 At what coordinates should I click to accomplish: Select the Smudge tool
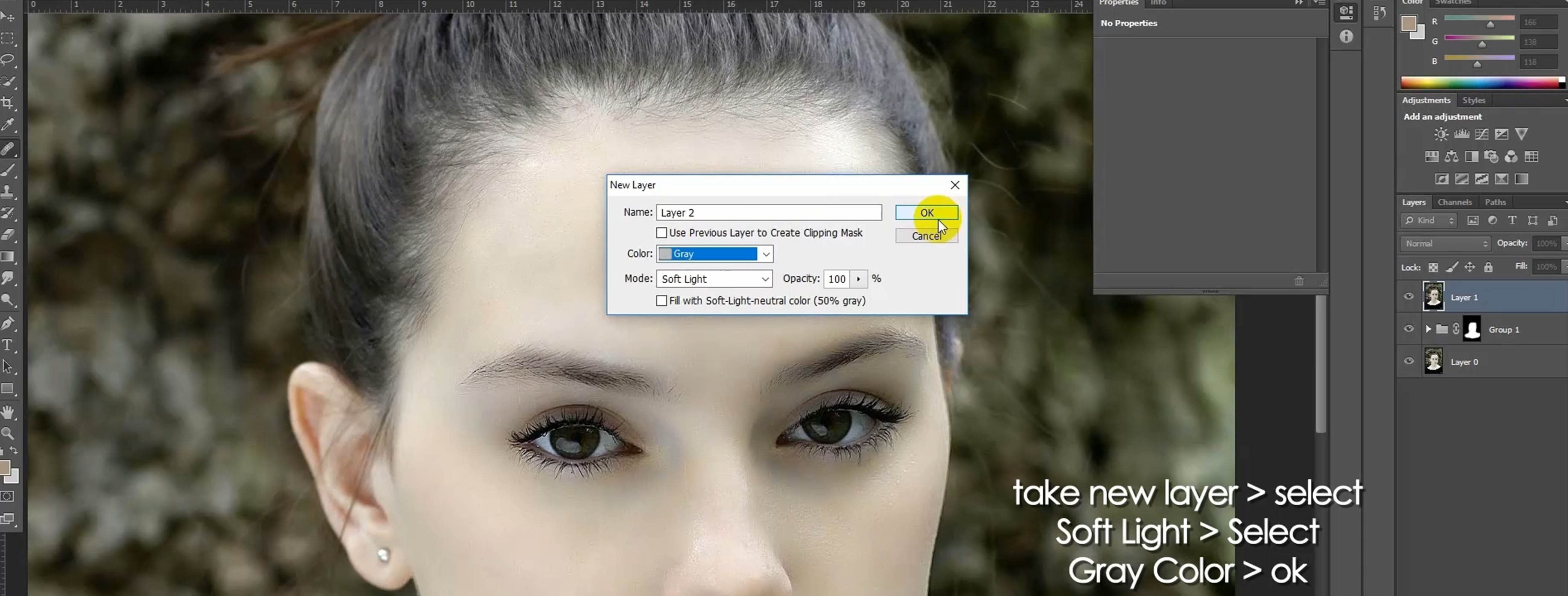coord(8,278)
